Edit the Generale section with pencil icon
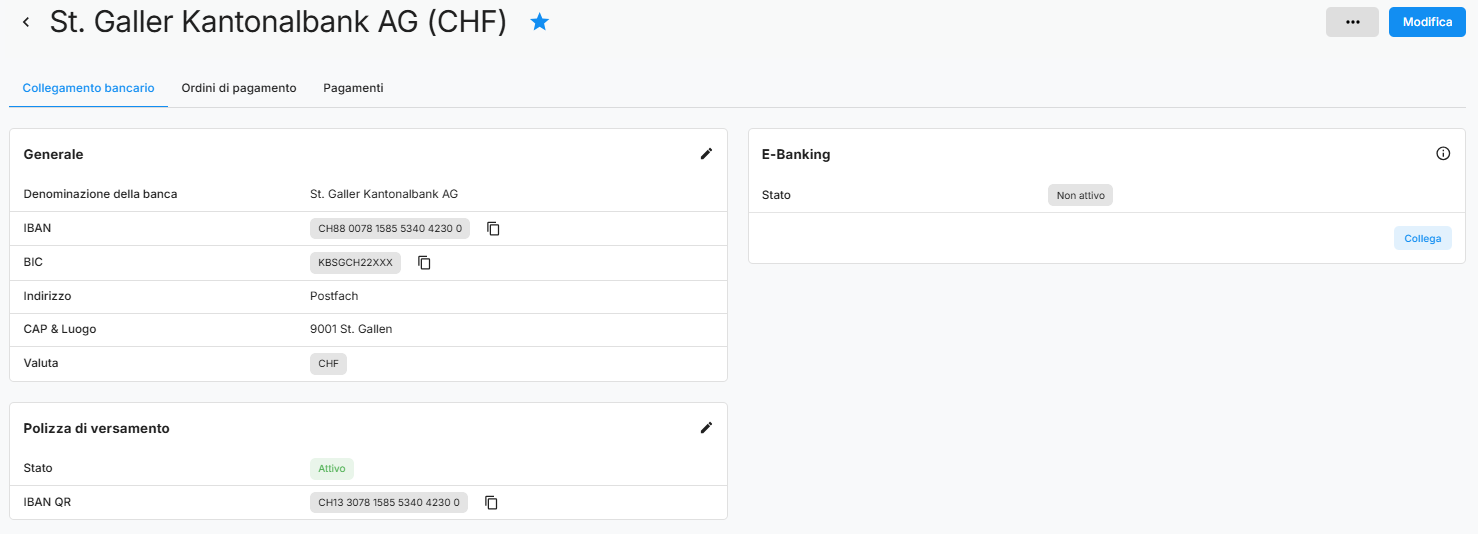This screenshot has height=534, width=1478. [706, 154]
